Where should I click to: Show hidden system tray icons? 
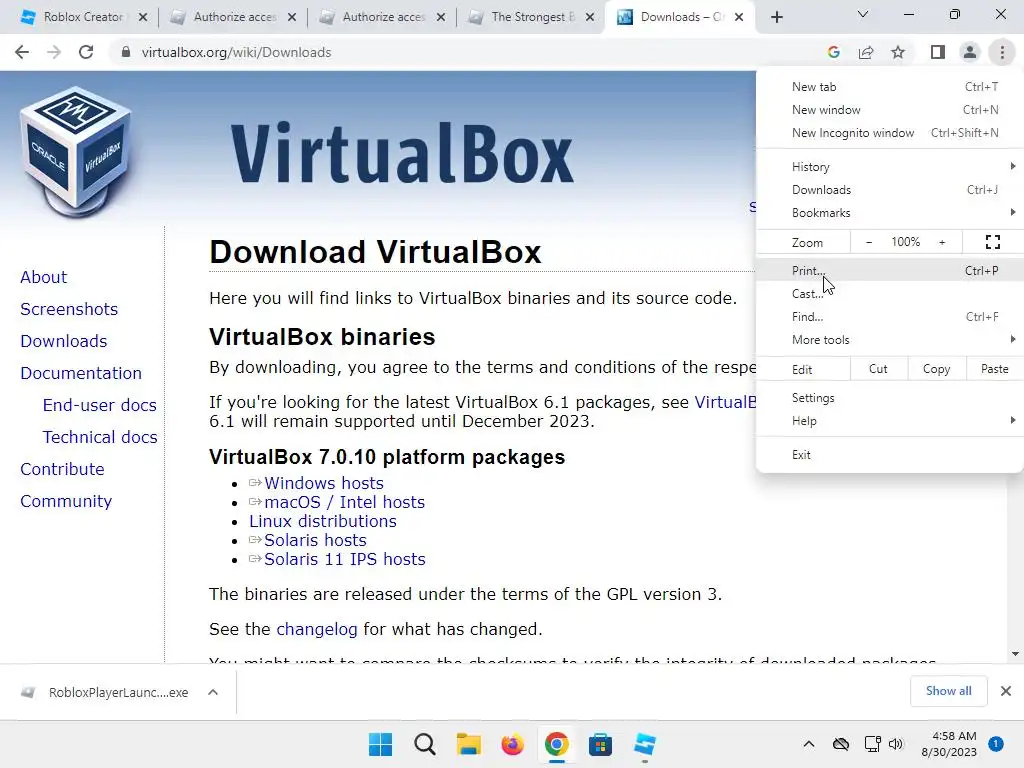pos(808,744)
